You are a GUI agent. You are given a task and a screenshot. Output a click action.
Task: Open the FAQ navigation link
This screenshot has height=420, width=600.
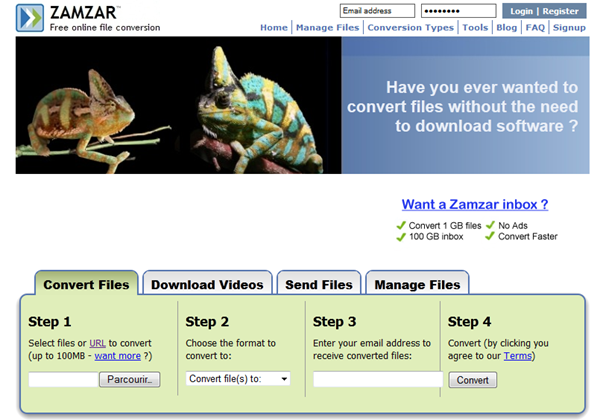pyautogui.click(x=535, y=28)
